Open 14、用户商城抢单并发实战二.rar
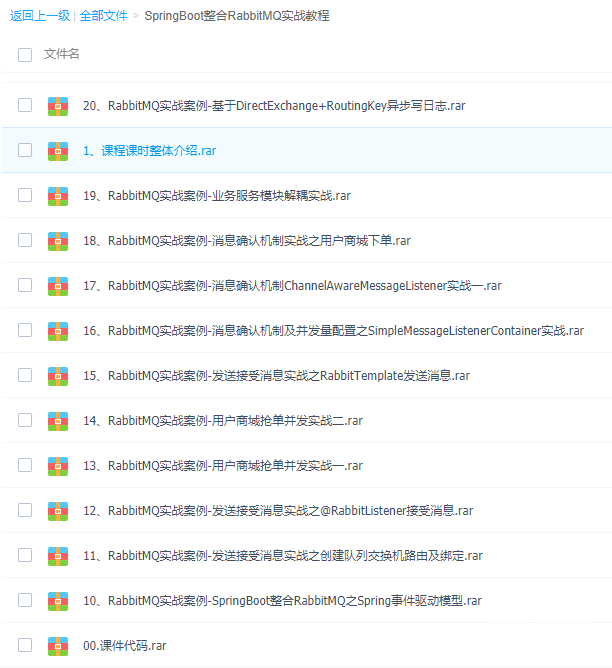 click(223, 420)
